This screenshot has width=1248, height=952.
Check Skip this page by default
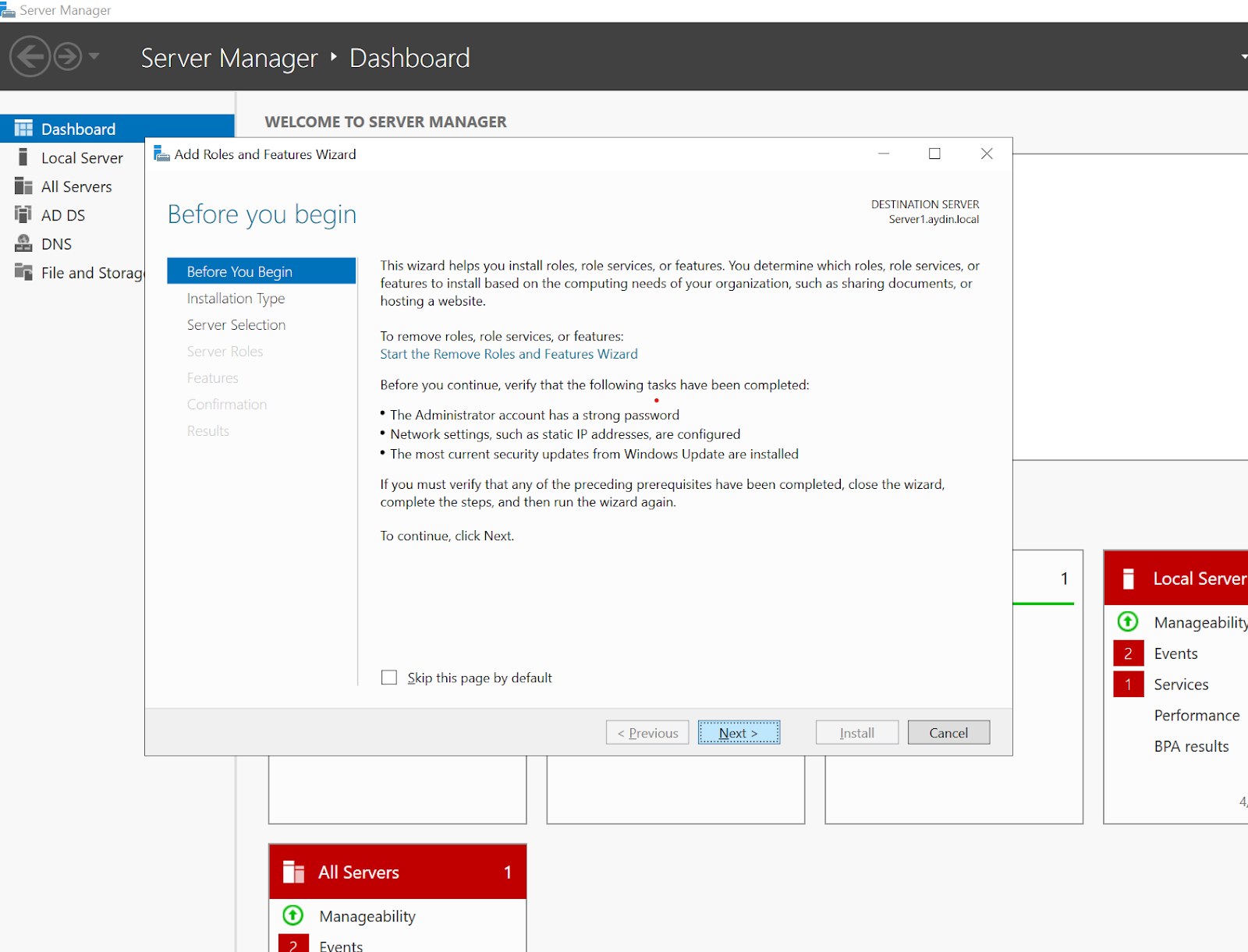[389, 678]
